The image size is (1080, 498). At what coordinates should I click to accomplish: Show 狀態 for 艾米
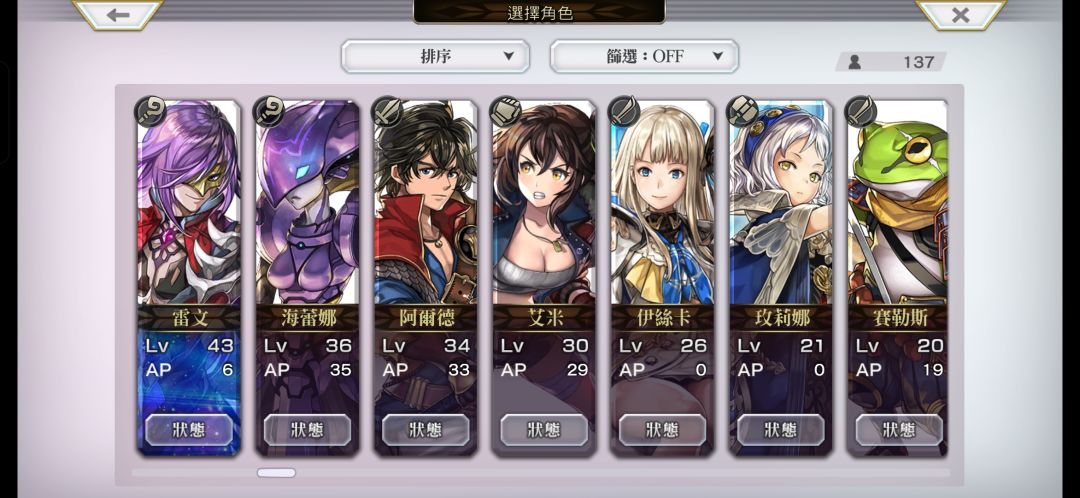point(544,430)
